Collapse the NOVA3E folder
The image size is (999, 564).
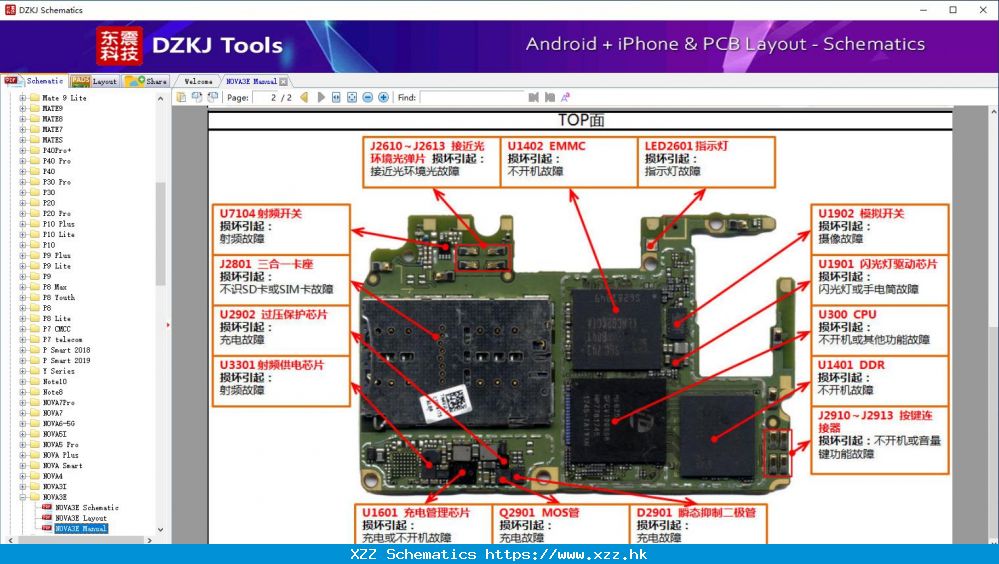[x=22, y=497]
